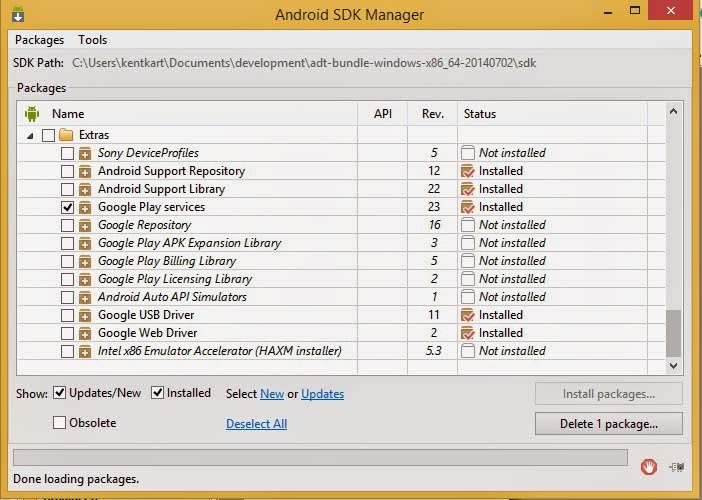Open the Tools menu
This screenshot has width=702, height=500.
click(x=92, y=40)
